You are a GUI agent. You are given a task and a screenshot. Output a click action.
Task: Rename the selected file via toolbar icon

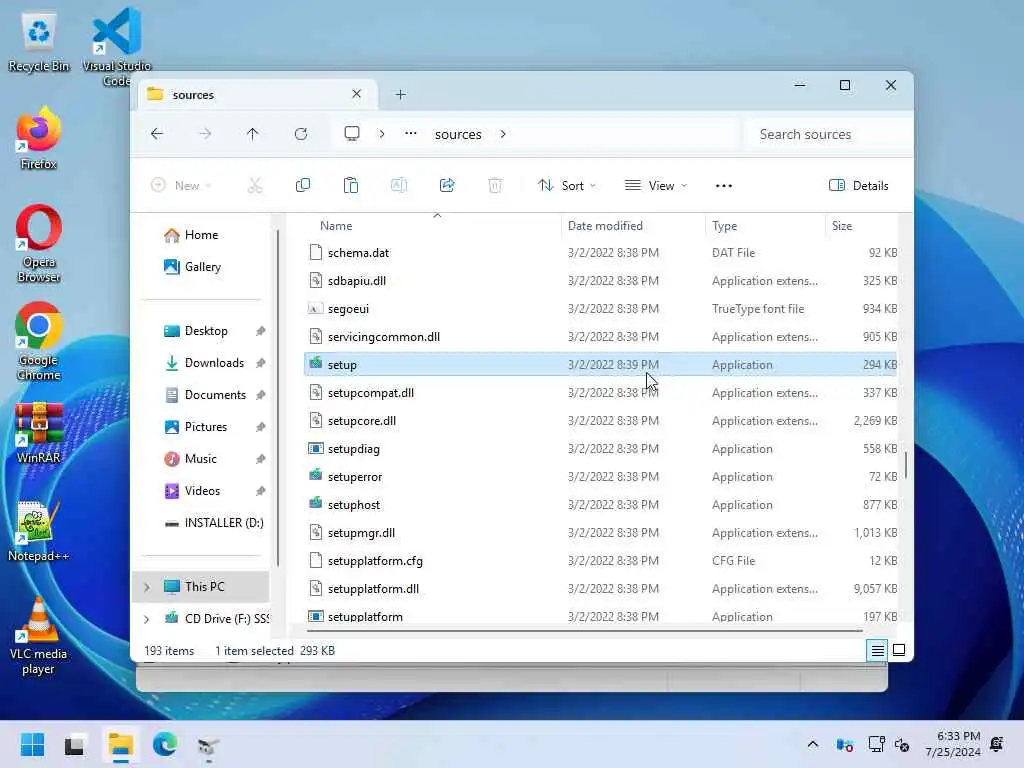(399, 185)
